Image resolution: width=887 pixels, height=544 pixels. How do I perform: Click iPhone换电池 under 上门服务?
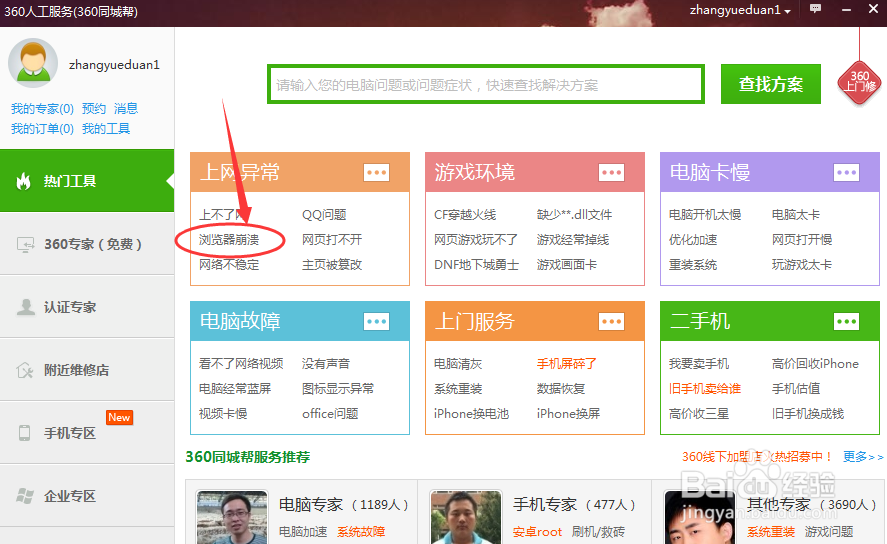471,413
